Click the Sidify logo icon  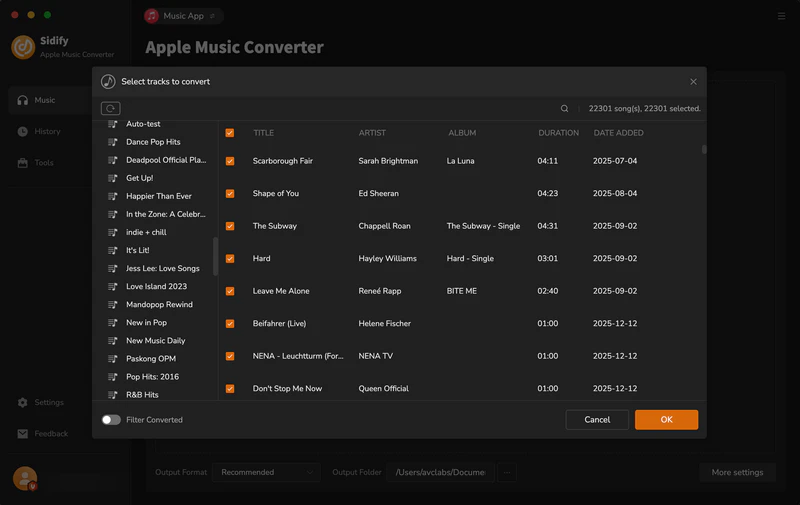pyautogui.click(x=23, y=47)
